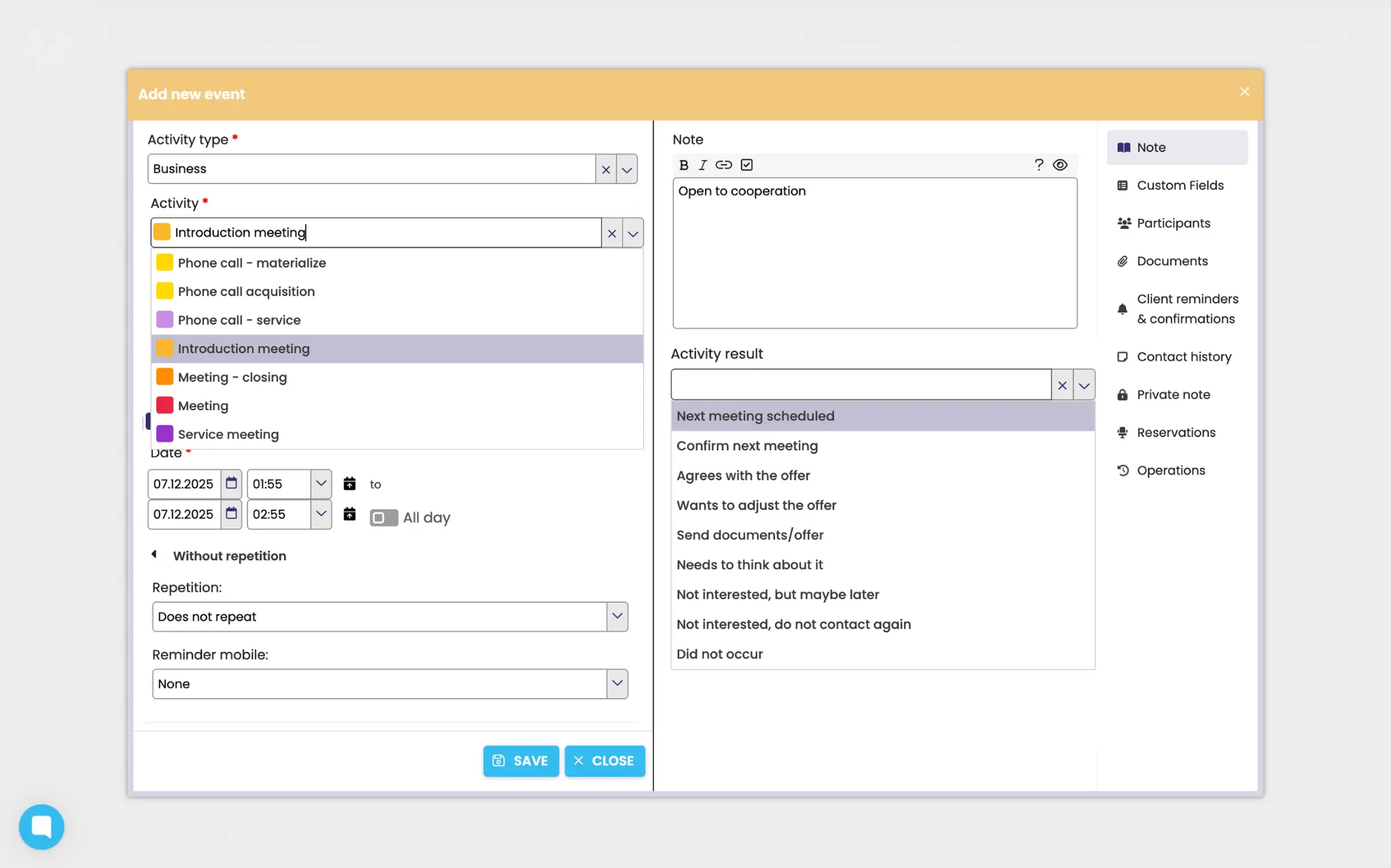This screenshot has width=1391, height=868.
Task: Select Meeting - closing from activity list
Action: coord(232,377)
